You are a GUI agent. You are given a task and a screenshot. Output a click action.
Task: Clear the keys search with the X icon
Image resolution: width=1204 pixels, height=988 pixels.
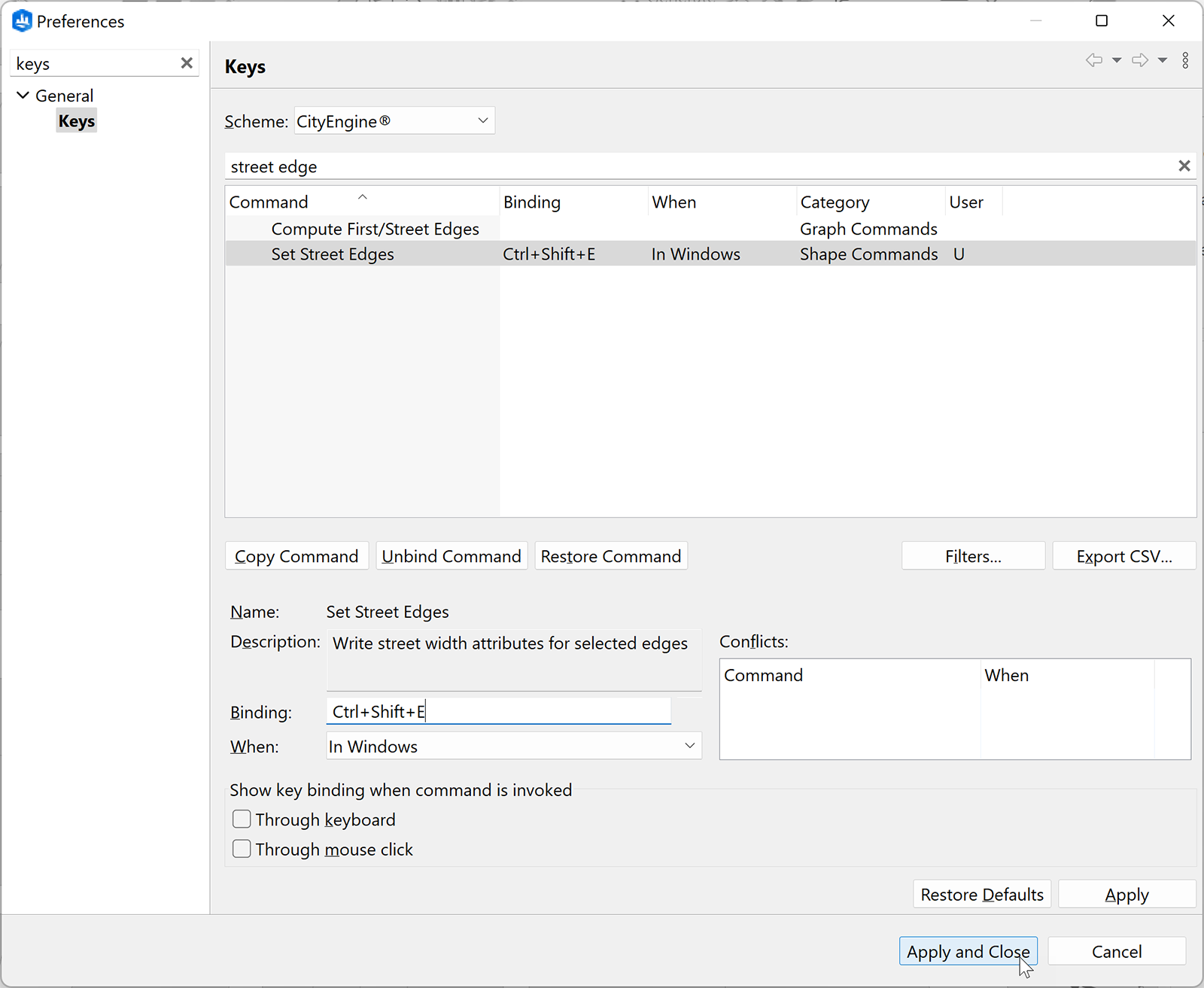(x=187, y=63)
